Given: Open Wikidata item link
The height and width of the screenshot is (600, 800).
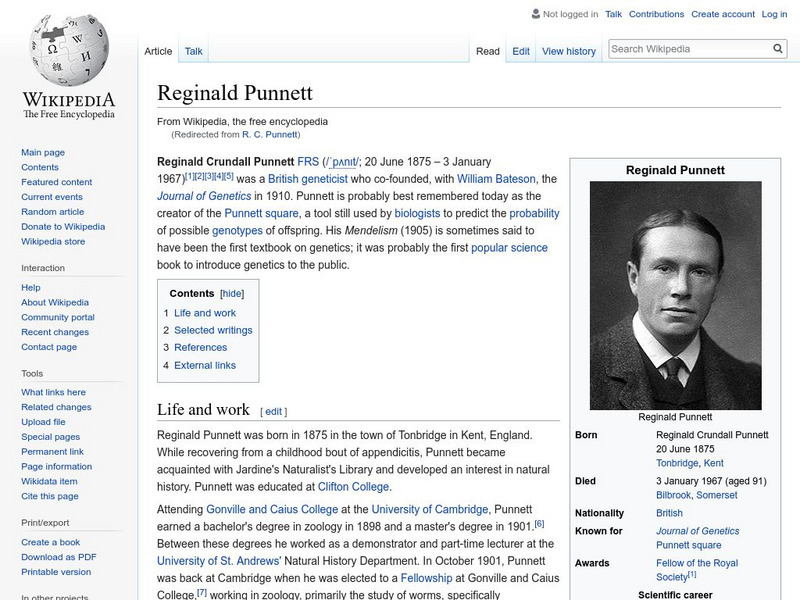Looking at the screenshot, I should [49, 481].
